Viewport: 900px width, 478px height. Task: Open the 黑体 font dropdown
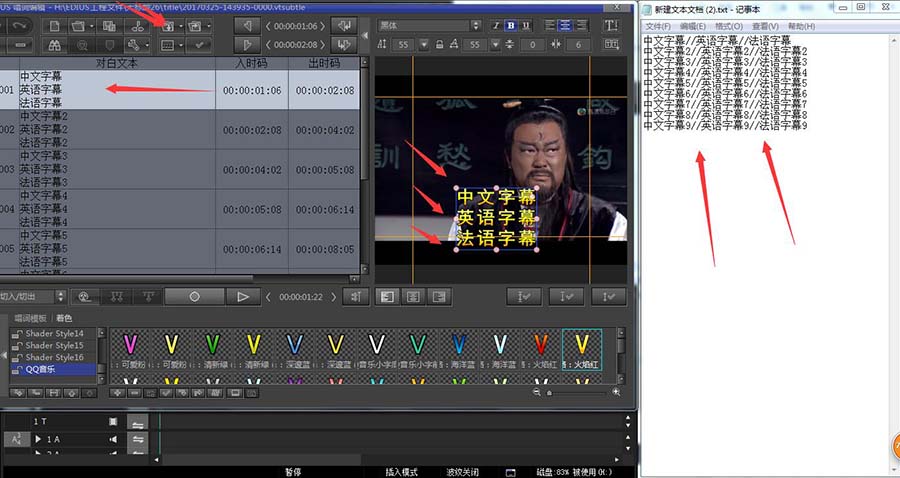pyautogui.click(x=475, y=25)
